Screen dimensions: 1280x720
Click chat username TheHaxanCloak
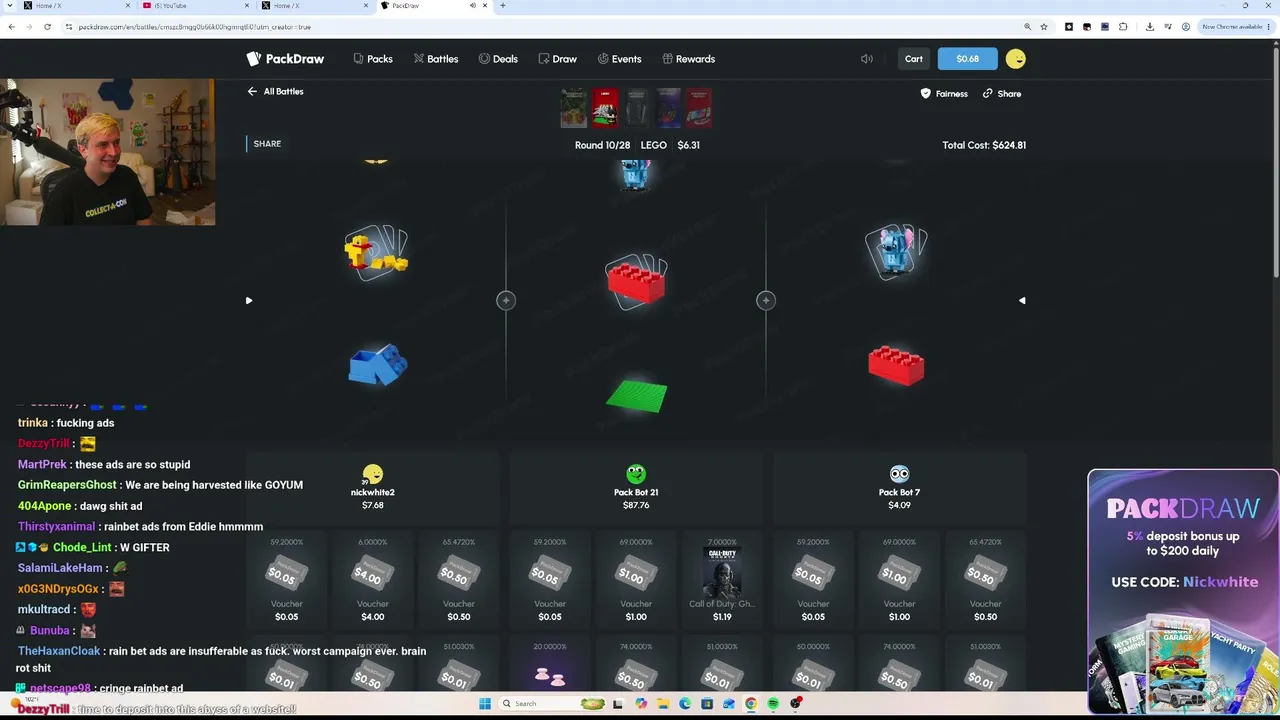(x=59, y=651)
